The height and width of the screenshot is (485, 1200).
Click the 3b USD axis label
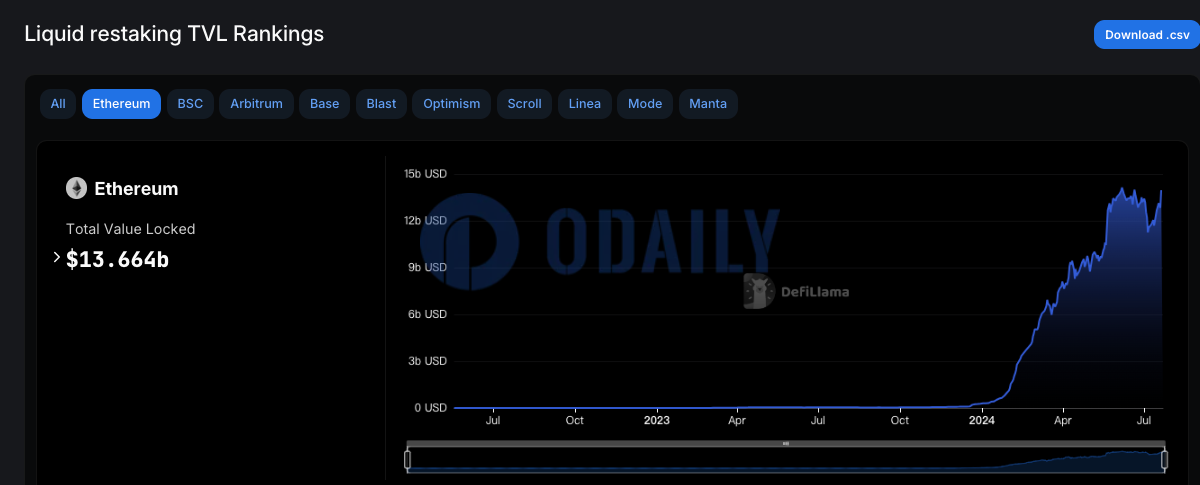pos(428,361)
